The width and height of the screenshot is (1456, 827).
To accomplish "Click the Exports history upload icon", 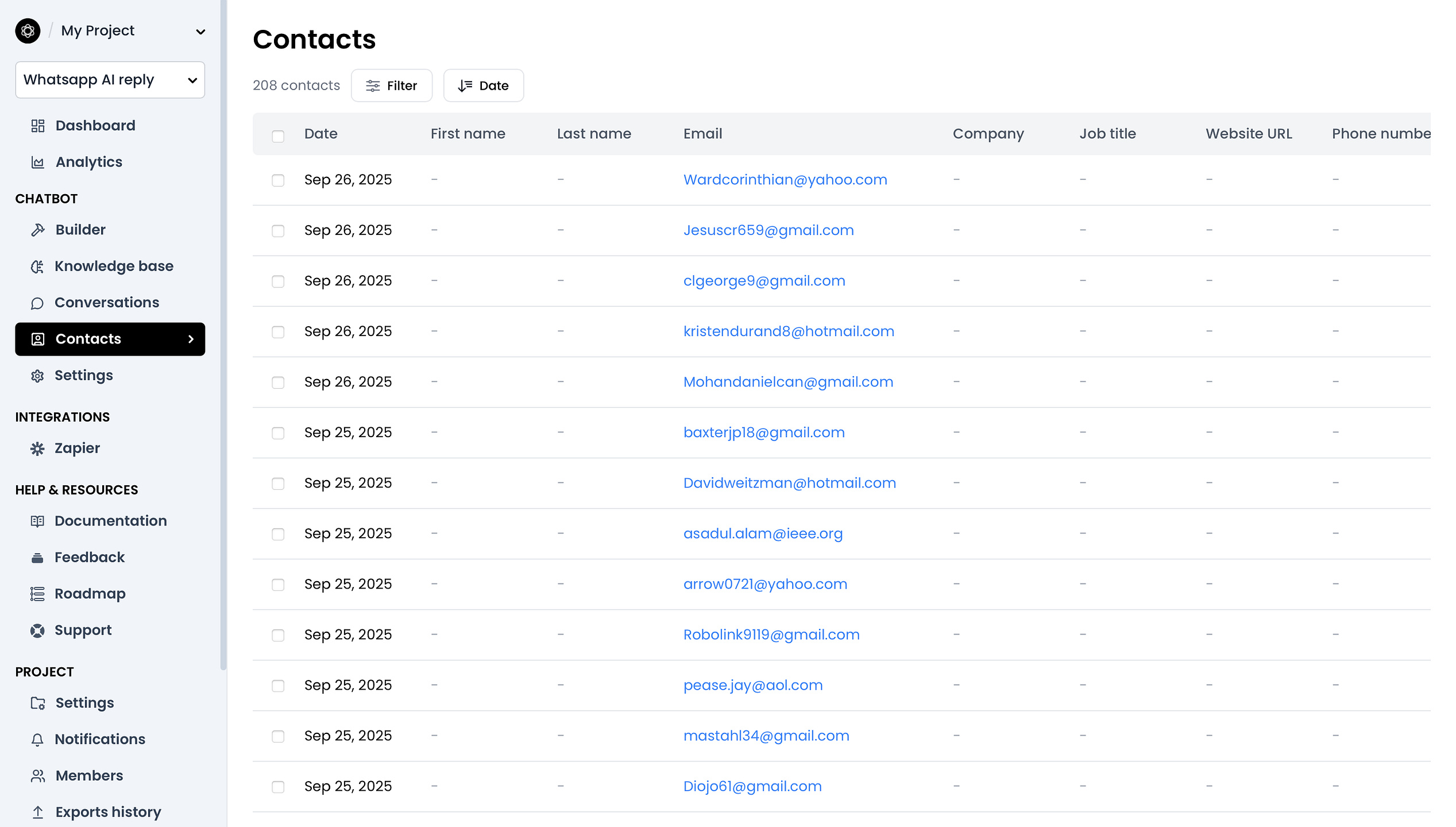I will pos(38,812).
